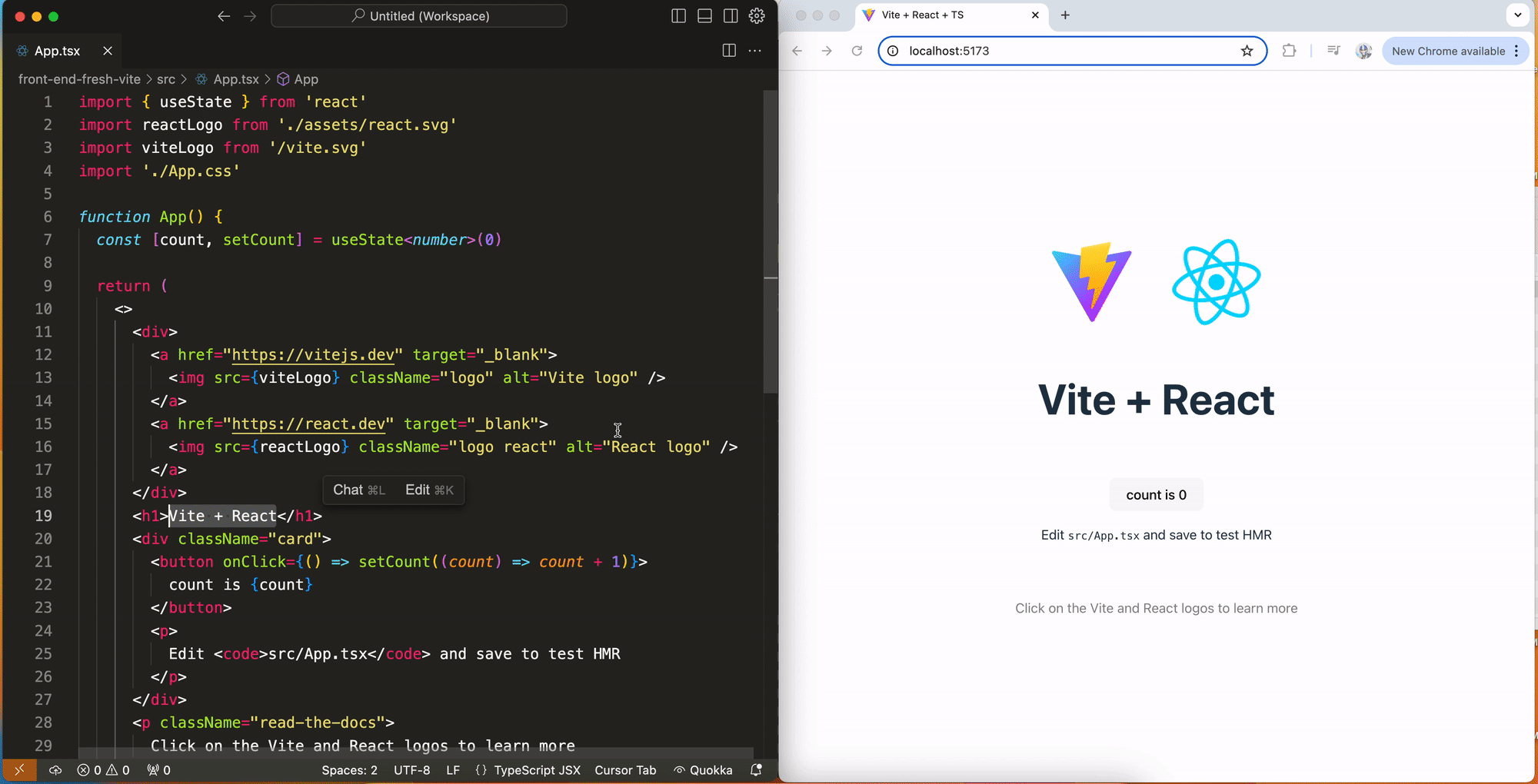
Task: Click the Untitled (Workspace) command search box
Action: tap(419, 16)
